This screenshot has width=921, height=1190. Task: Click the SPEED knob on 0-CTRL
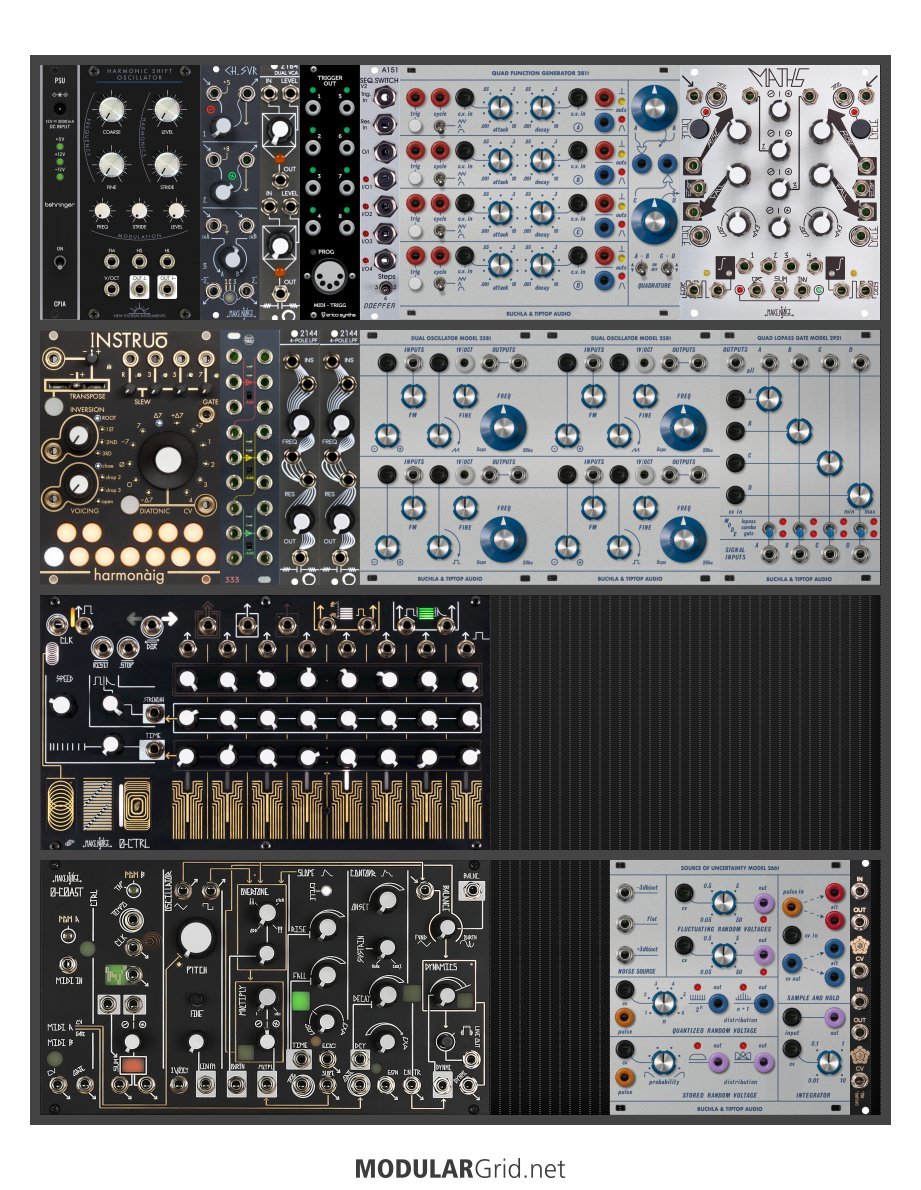click(x=62, y=705)
